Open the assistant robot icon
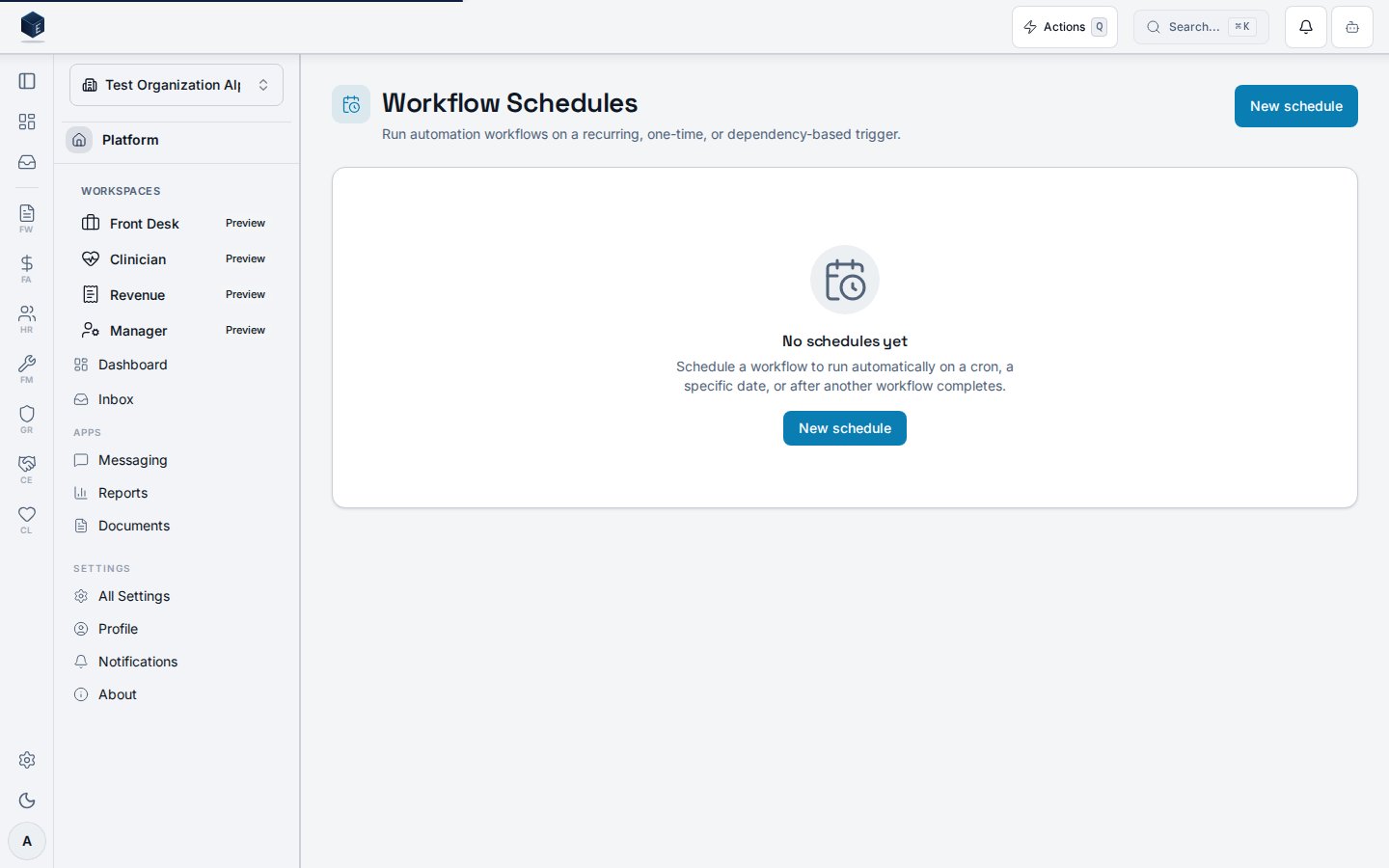 (x=1352, y=27)
